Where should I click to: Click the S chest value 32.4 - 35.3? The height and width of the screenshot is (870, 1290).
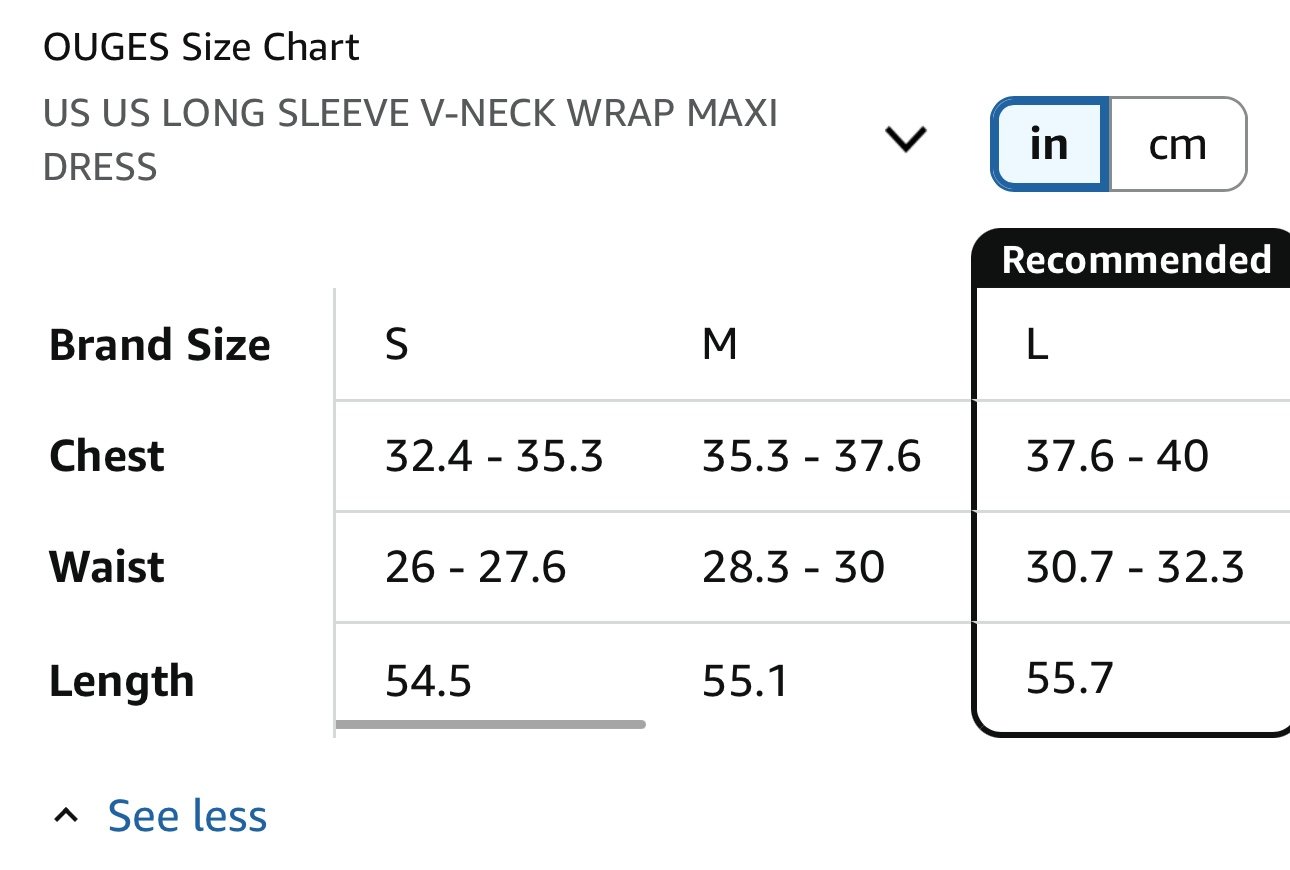pos(494,457)
